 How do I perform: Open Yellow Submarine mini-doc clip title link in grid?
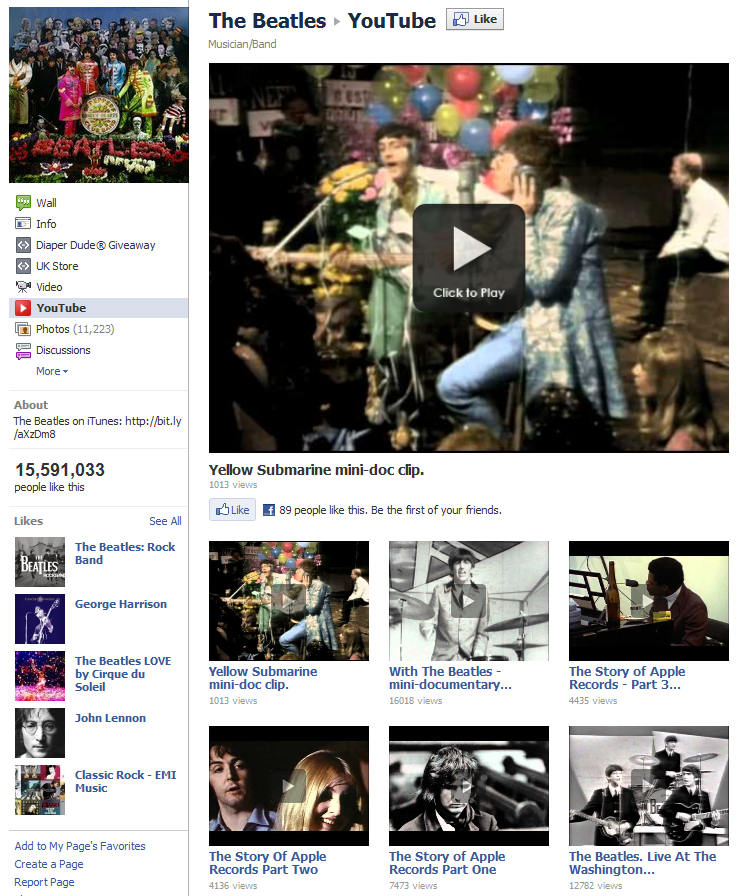[263, 678]
